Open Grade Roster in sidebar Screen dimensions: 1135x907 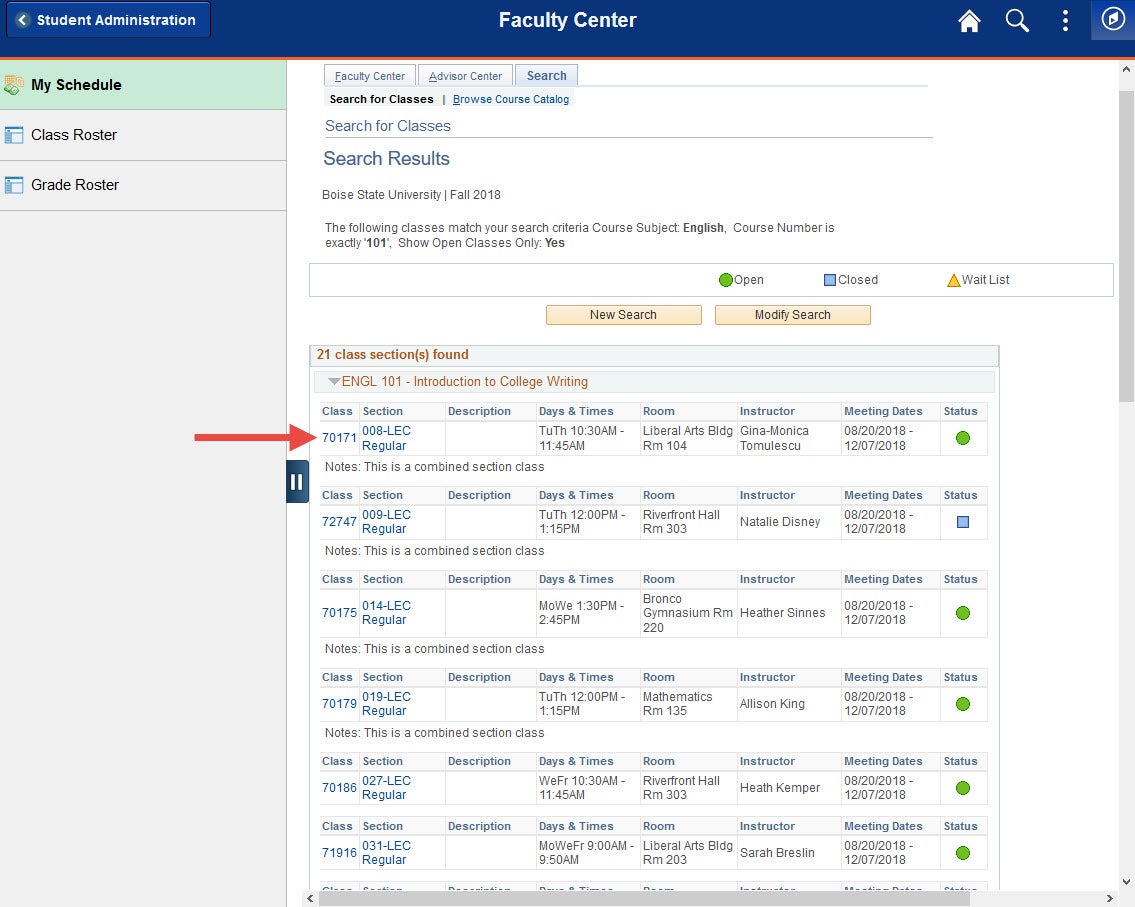143,185
